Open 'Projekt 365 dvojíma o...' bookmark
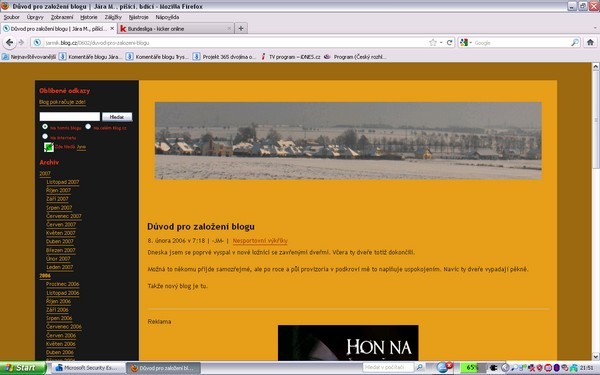 pyautogui.click(x=225, y=57)
